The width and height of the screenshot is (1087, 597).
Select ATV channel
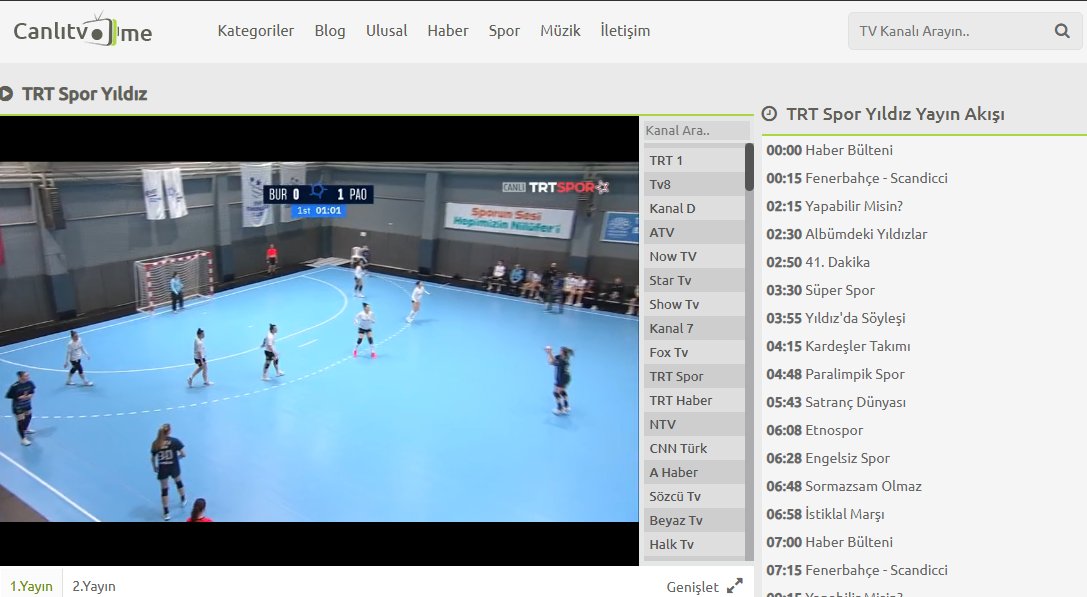694,232
